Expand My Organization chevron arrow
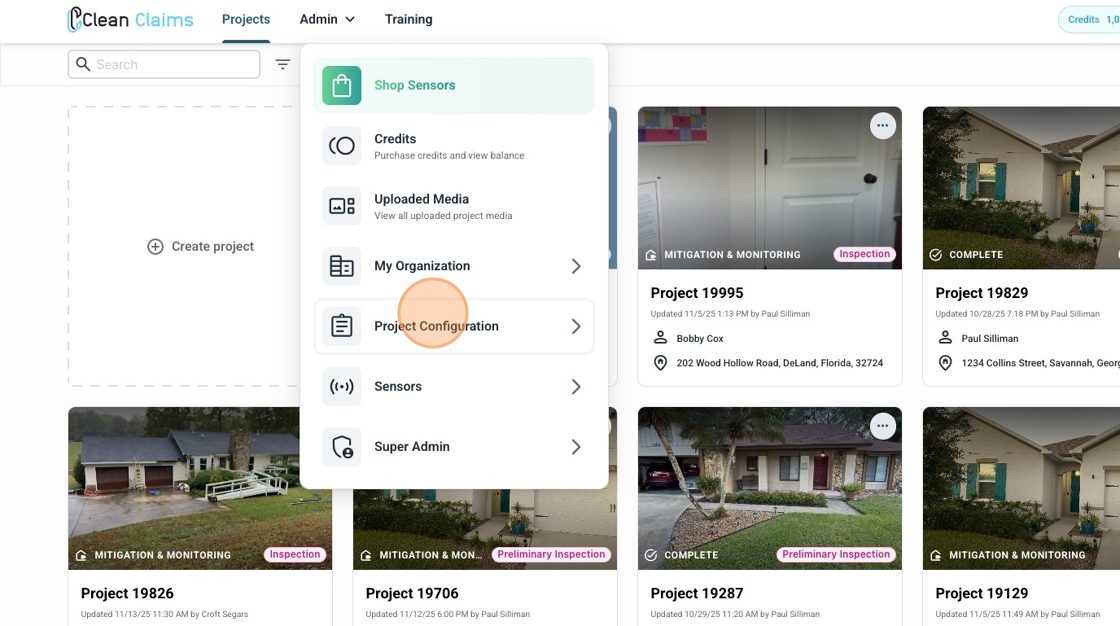The height and width of the screenshot is (626, 1120). pyautogui.click(x=576, y=266)
